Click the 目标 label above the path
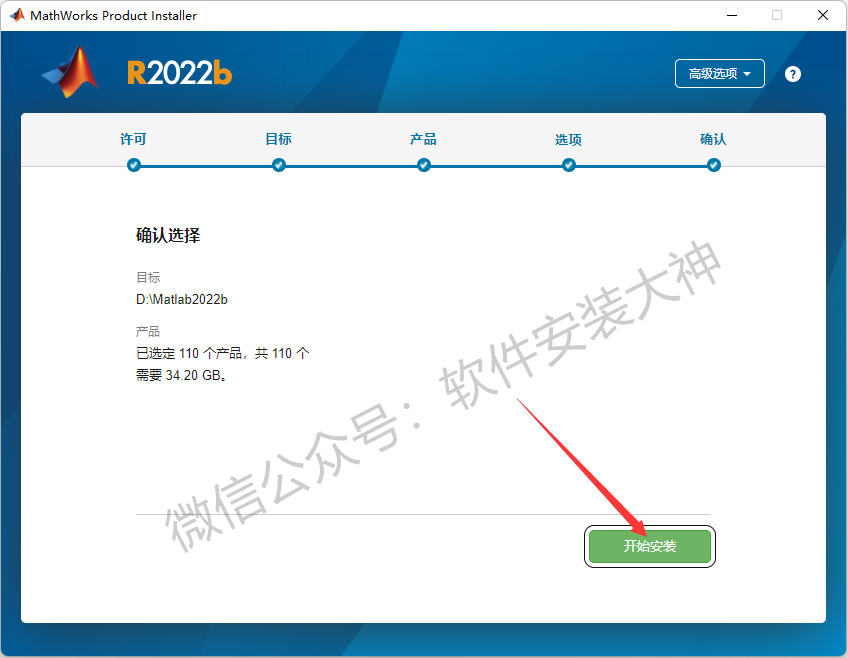 click(x=148, y=277)
